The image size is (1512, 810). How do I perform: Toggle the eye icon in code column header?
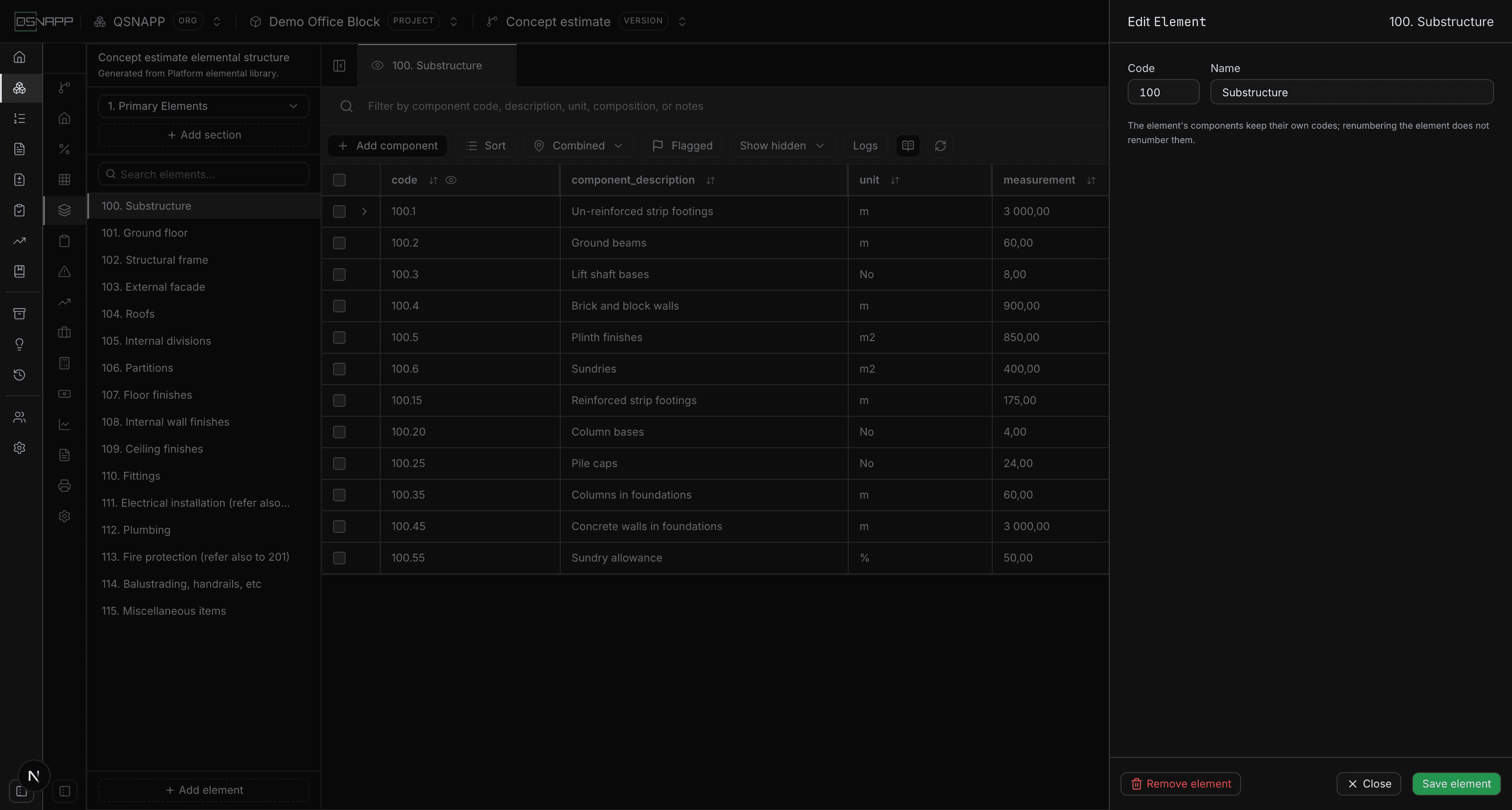click(451, 180)
